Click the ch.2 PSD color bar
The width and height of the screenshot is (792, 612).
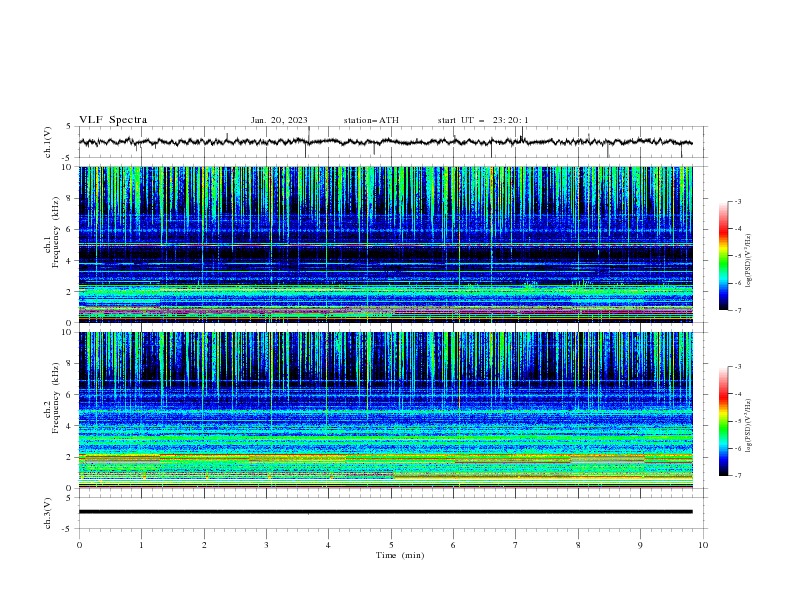click(x=724, y=421)
